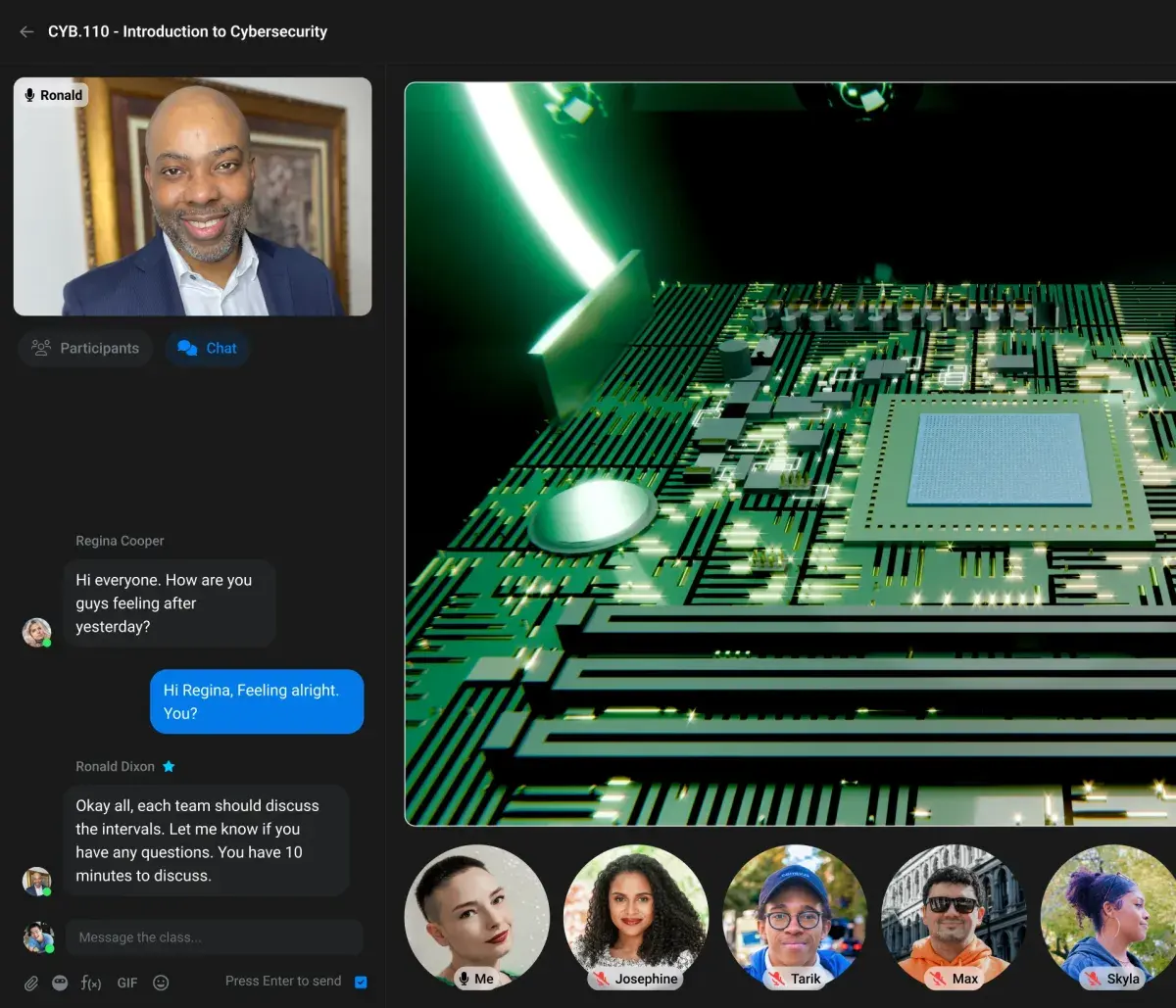
Task: Click the attach file paperclip icon
Action: tap(31, 983)
